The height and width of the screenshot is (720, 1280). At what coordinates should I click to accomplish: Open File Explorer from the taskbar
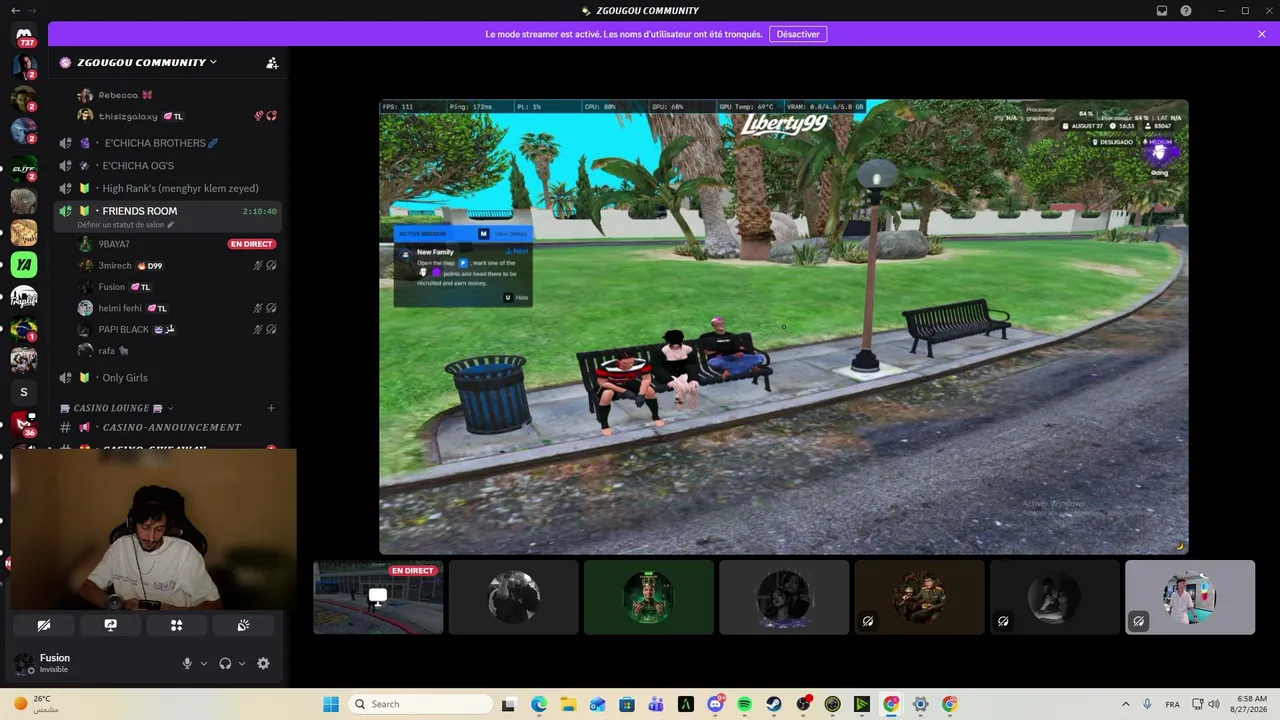point(568,704)
